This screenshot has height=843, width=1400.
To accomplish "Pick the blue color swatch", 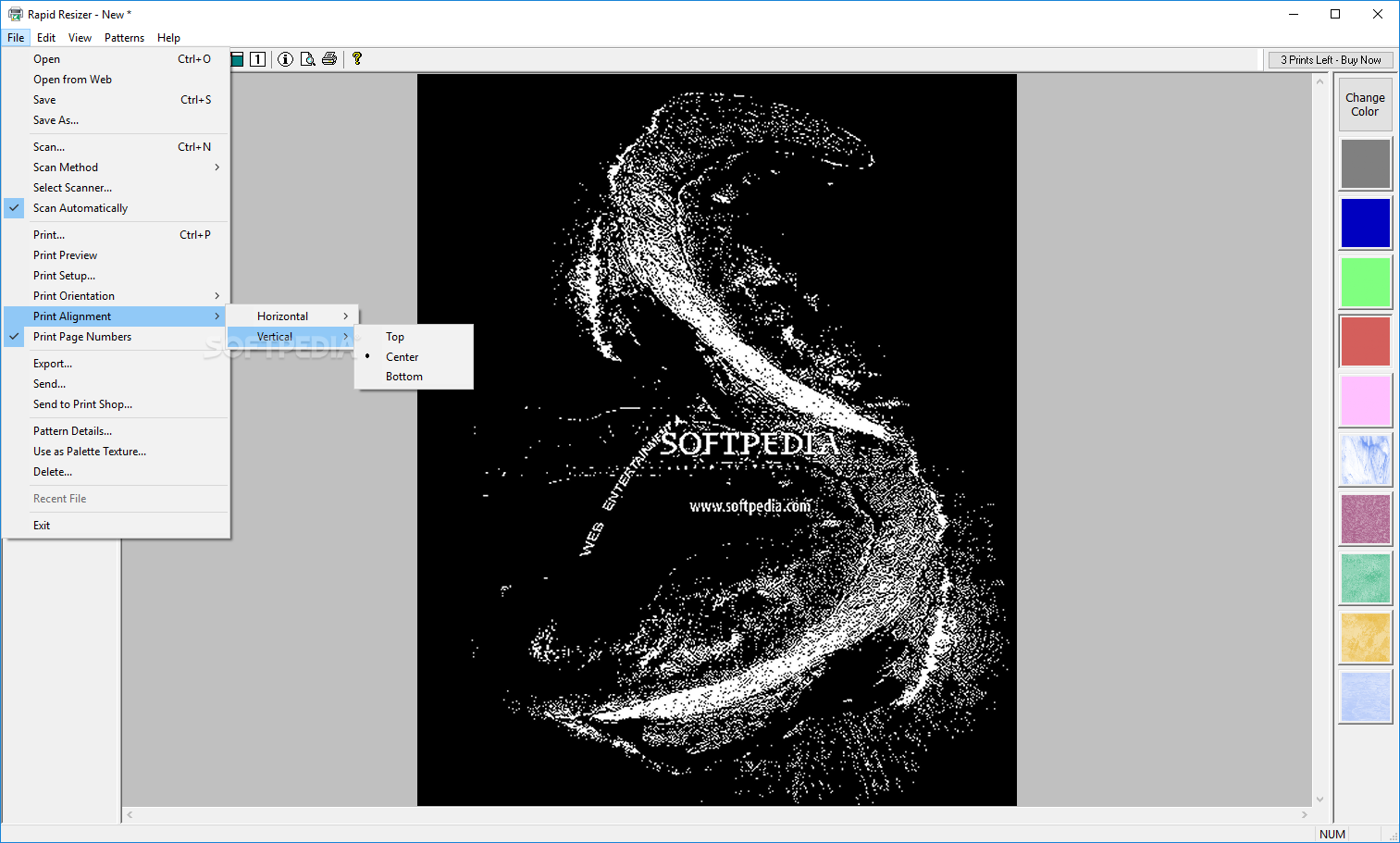I will 1365,223.
